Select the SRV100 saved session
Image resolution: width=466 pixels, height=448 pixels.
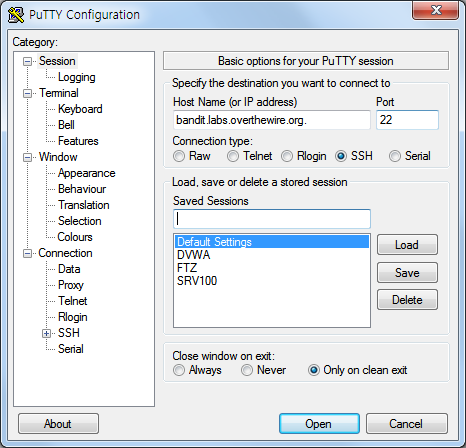pyautogui.click(x=272, y=281)
